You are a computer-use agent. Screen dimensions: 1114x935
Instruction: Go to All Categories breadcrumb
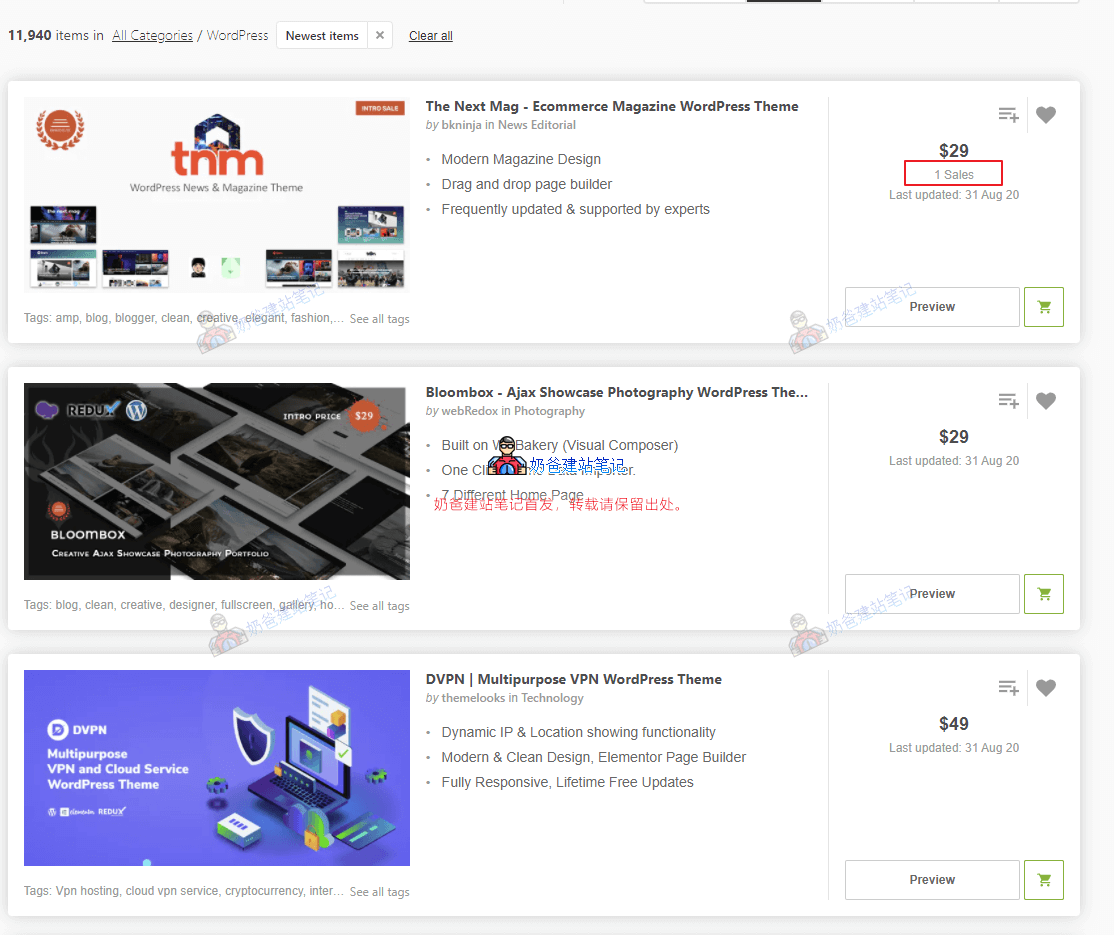152,36
